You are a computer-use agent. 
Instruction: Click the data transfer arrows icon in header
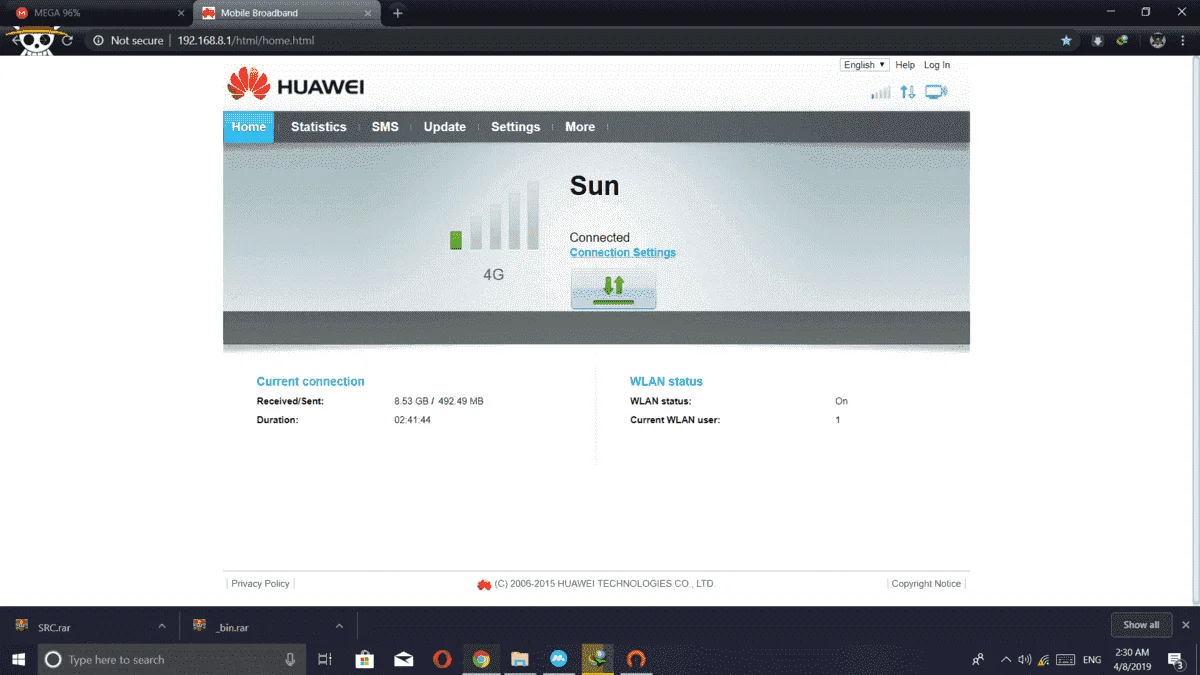[908, 92]
